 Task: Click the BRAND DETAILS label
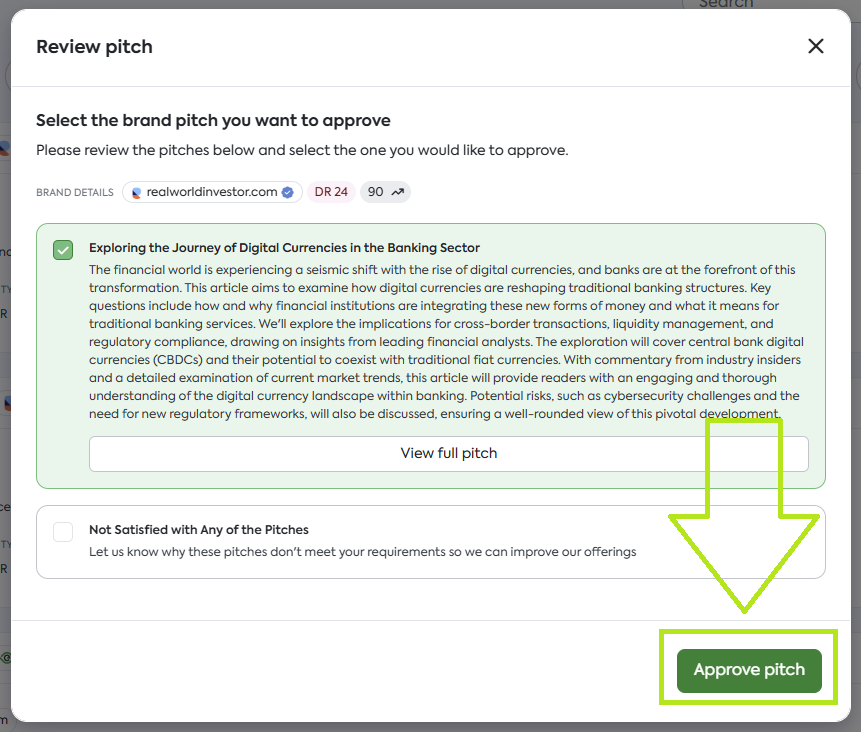click(x=75, y=193)
